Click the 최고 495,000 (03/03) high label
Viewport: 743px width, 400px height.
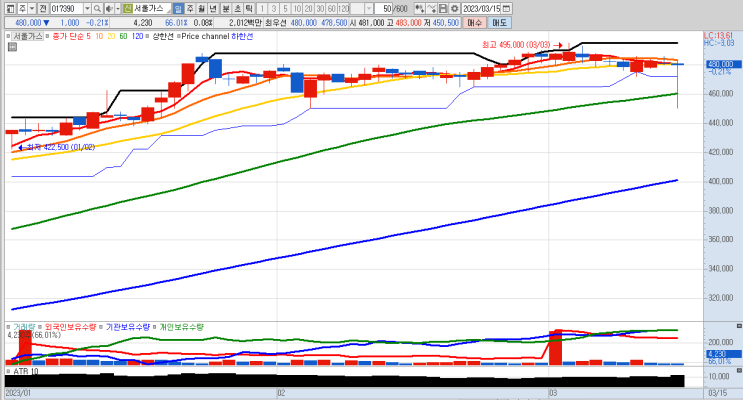click(516, 45)
